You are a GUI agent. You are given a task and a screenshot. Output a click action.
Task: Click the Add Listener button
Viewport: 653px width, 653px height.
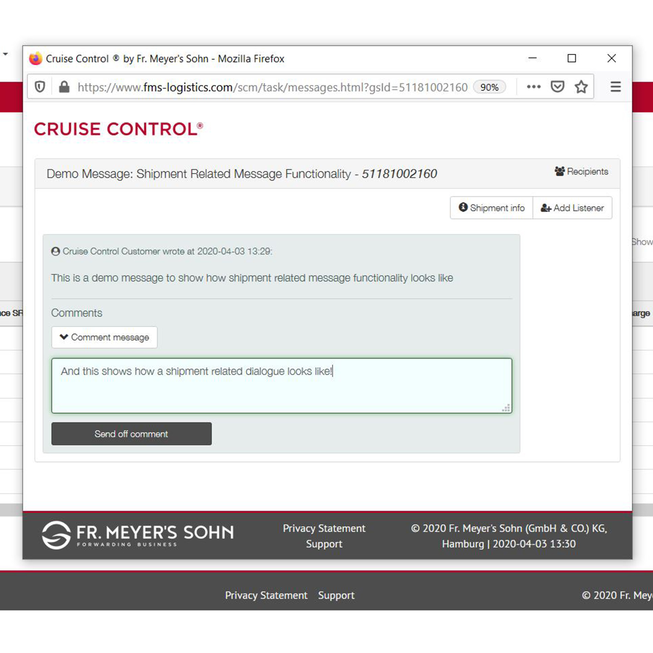click(x=572, y=207)
